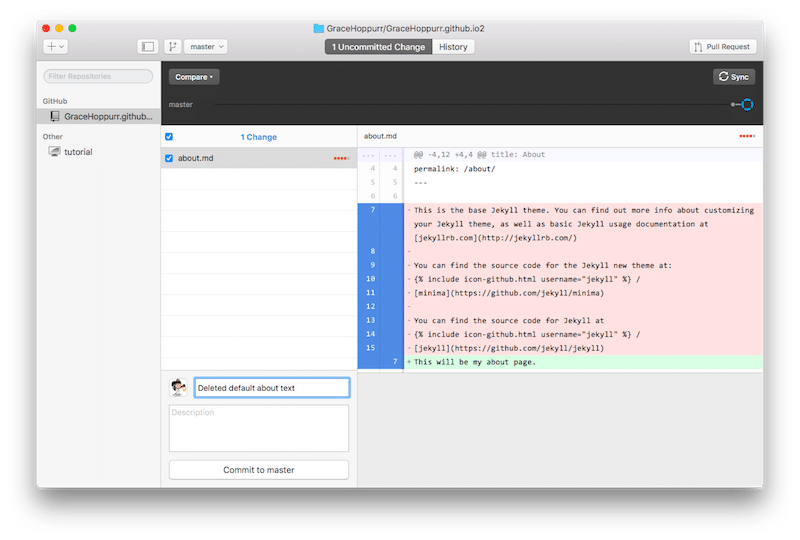The width and height of the screenshot is (800, 540).
Task: Toggle selection of deleted line 7 in the gutter
Action: [x=371, y=211]
